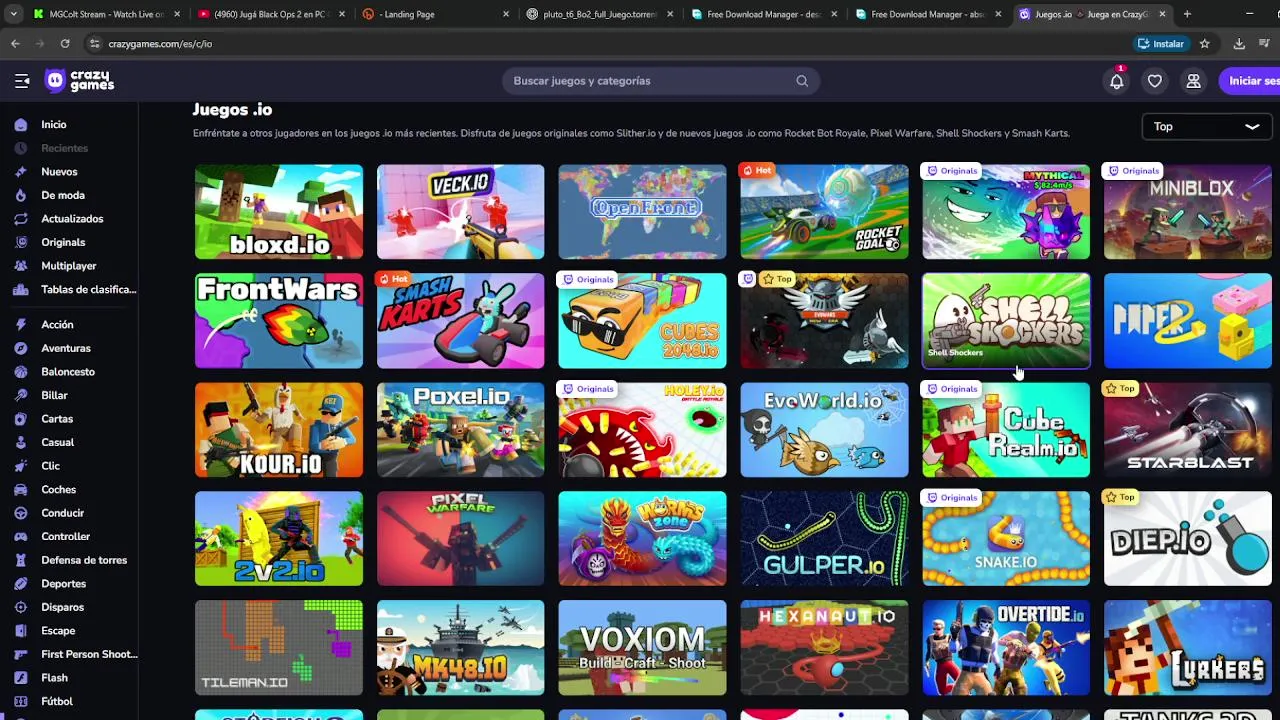Click the browser address bar URL
Viewport: 1280px width, 720px height.
(x=160, y=44)
